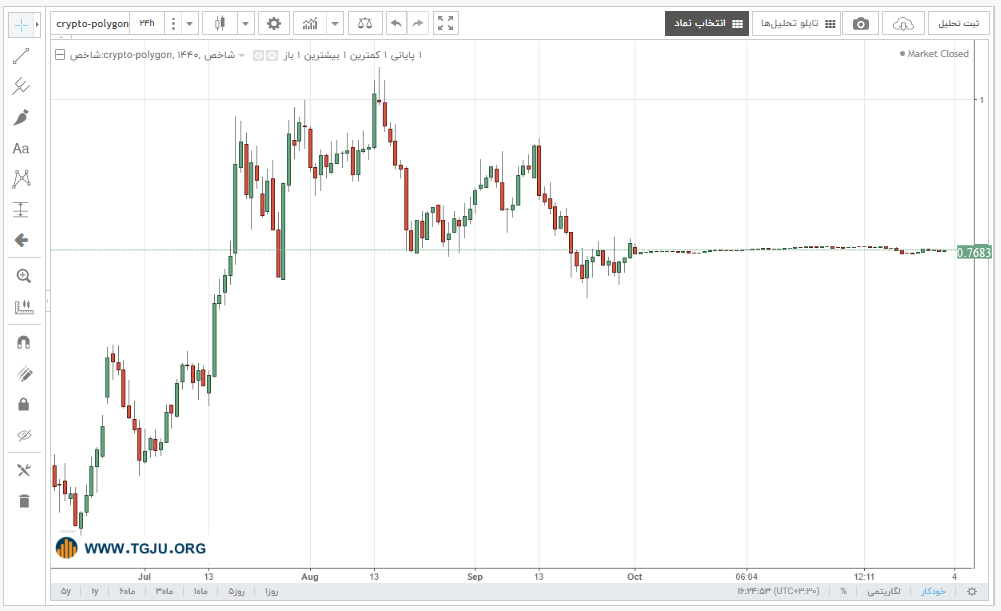
Task: Click the انتخاب نماد button
Action: tap(707, 24)
